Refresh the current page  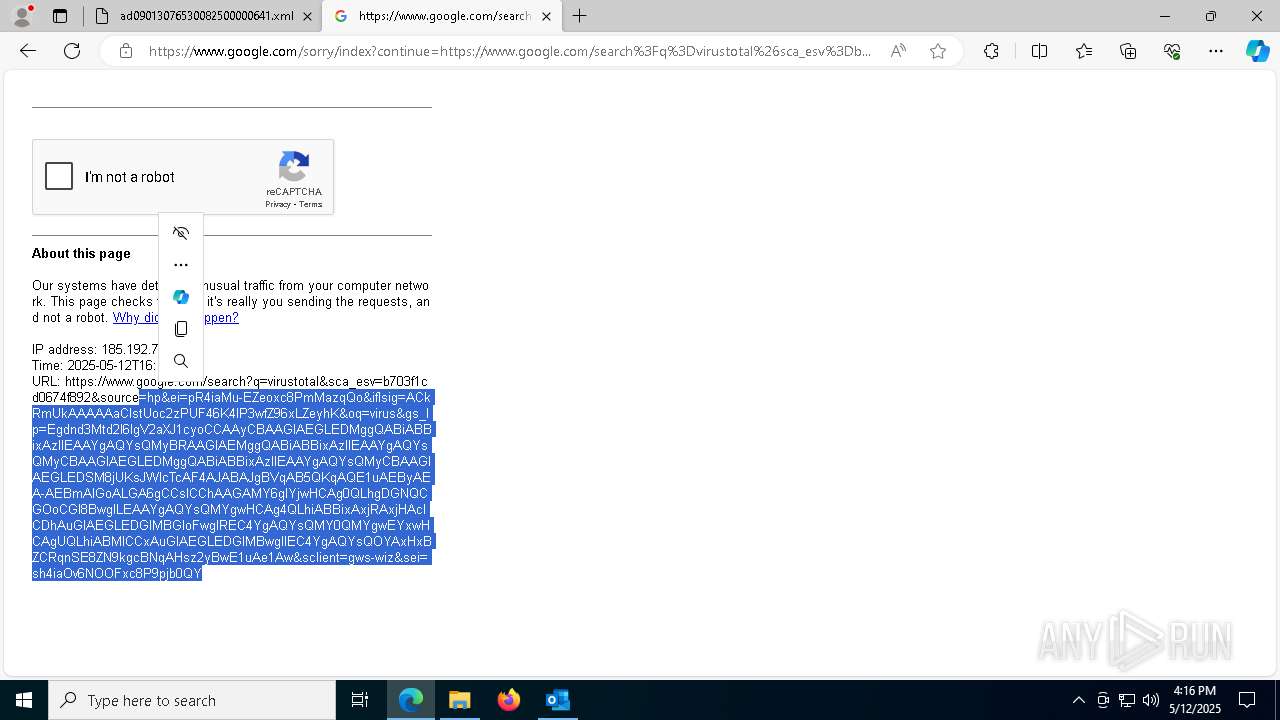pos(72,51)
